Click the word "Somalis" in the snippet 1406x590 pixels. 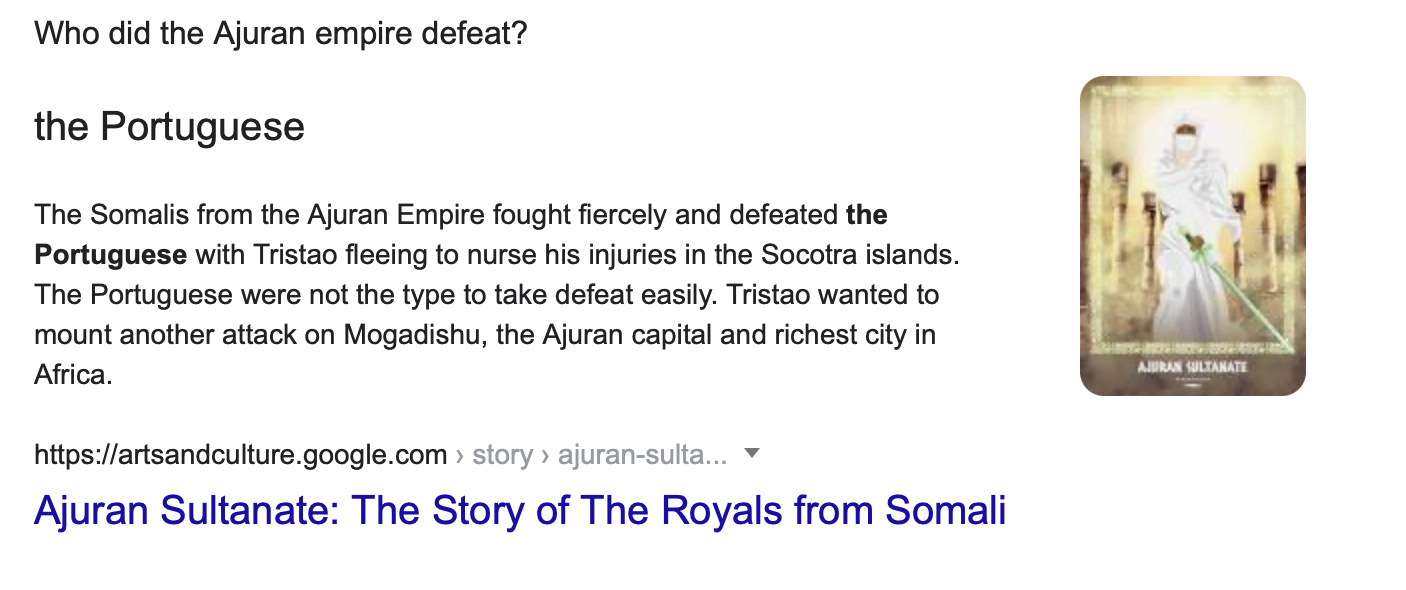136,215
